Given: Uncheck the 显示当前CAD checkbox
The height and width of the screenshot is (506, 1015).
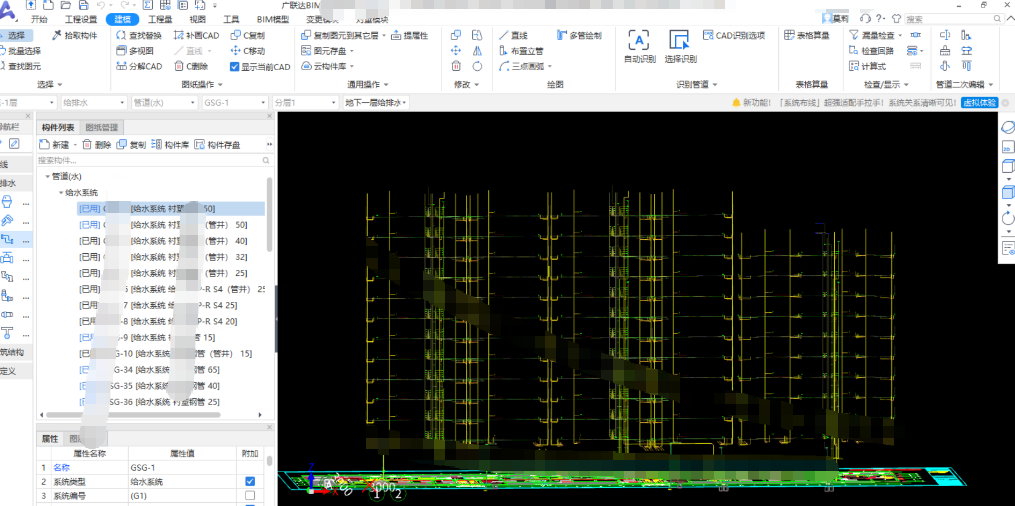Looking at the screenshot, I should [x=235, y=67].
